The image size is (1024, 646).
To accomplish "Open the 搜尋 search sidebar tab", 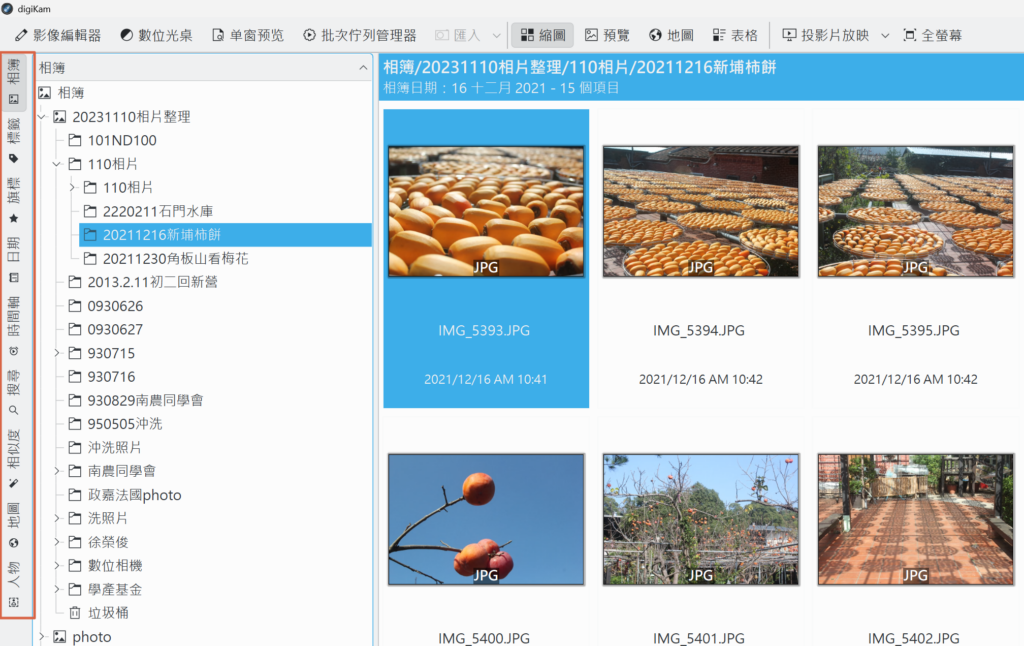I will click(14, 392).
